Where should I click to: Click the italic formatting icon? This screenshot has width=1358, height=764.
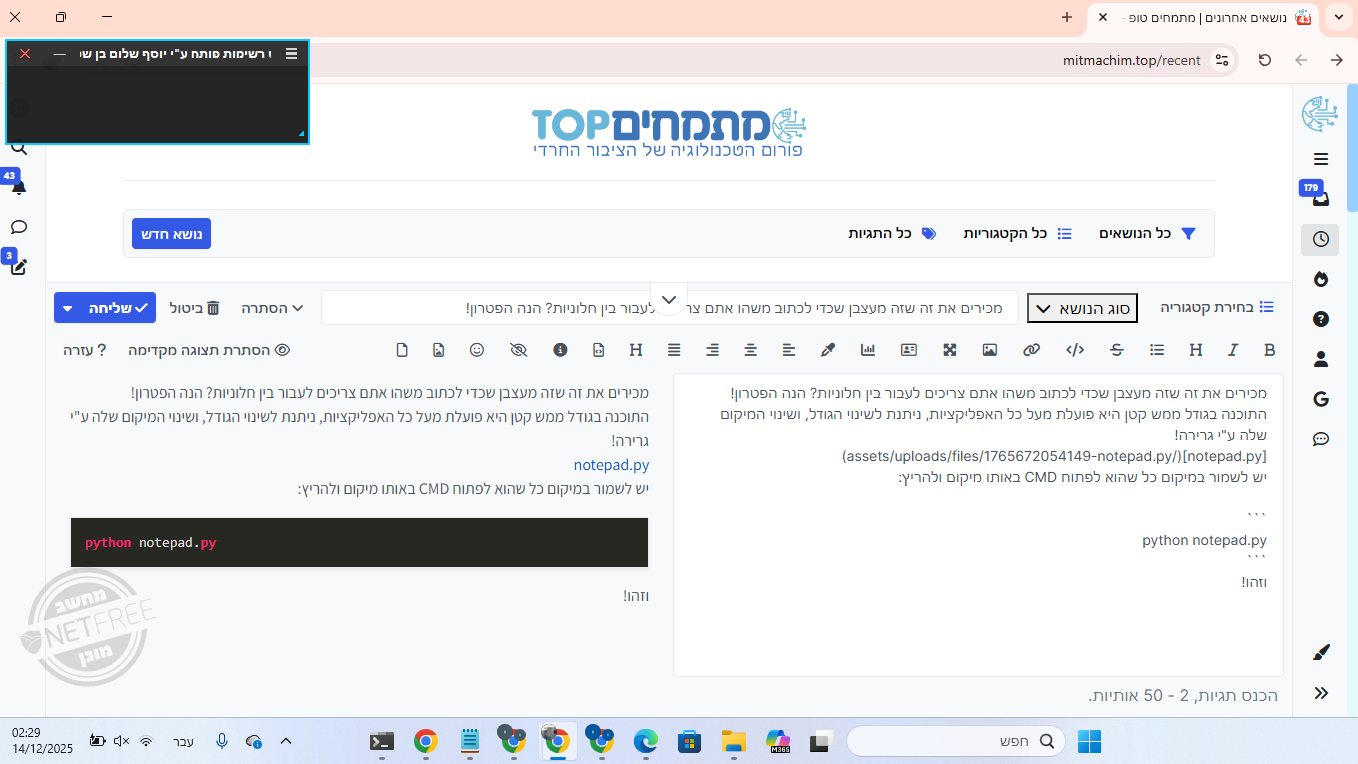[1233, 350]
